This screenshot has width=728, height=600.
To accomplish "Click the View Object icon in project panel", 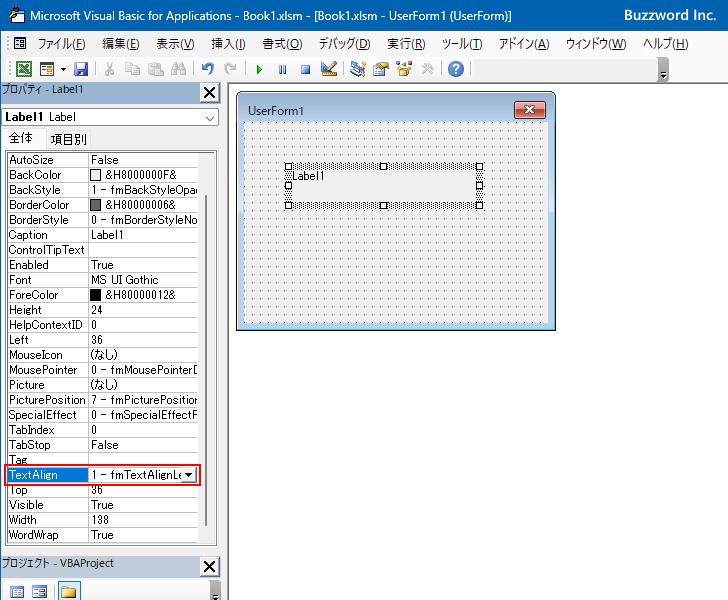I will coord(40,592).
